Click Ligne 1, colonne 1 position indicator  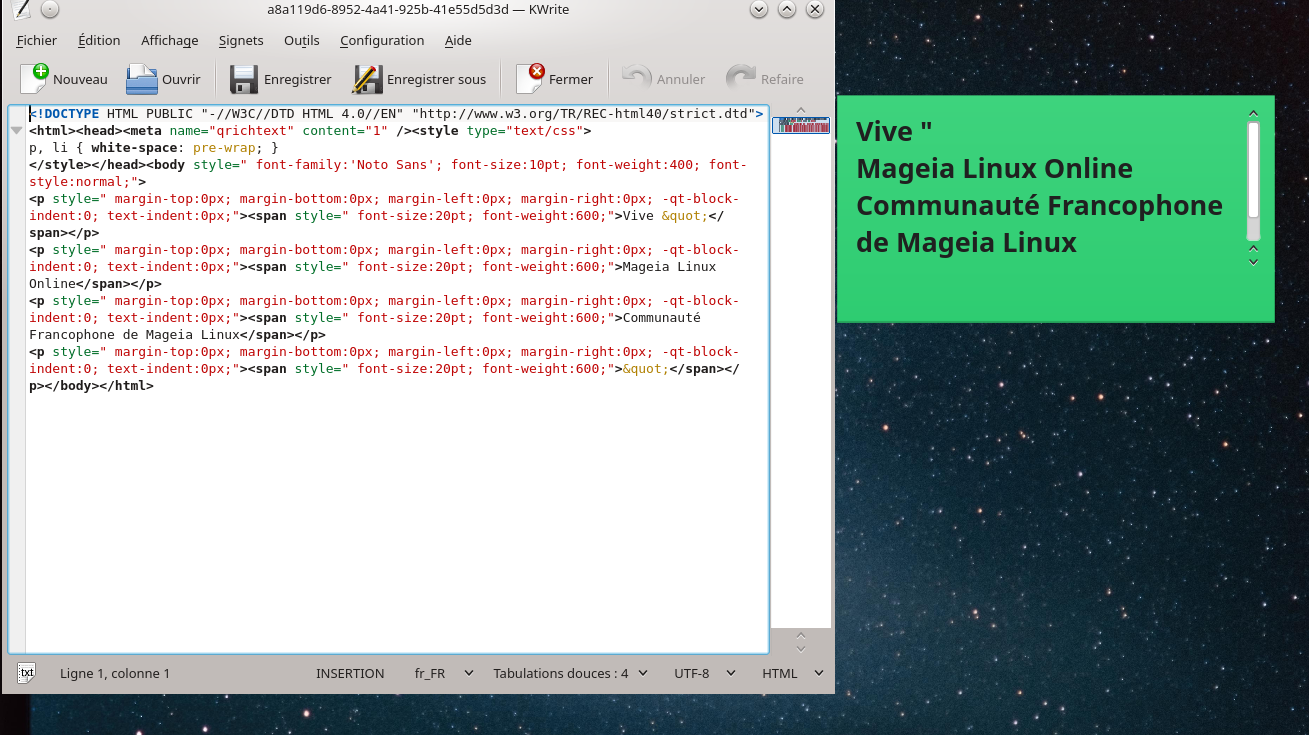click(115, 673)
